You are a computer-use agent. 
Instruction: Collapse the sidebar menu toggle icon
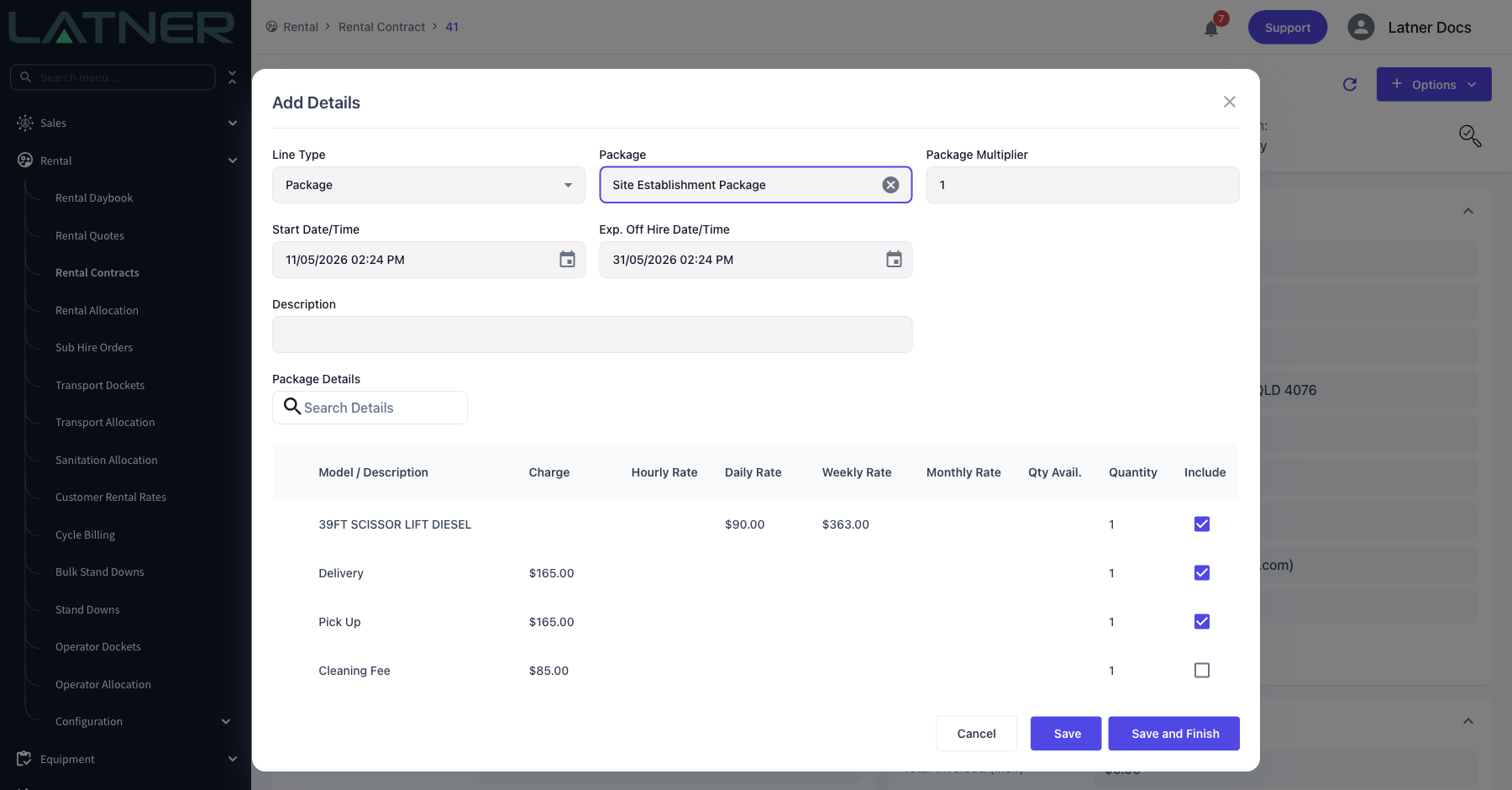pos(233,77)
